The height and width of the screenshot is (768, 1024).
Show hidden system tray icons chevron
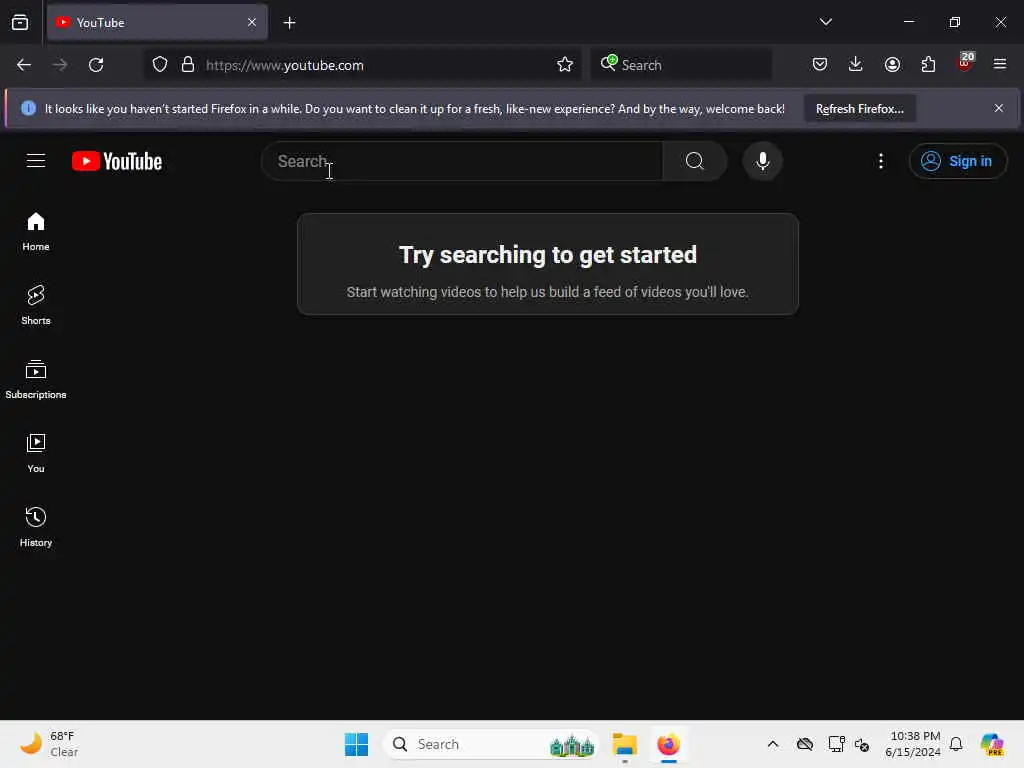coord(773,744)
